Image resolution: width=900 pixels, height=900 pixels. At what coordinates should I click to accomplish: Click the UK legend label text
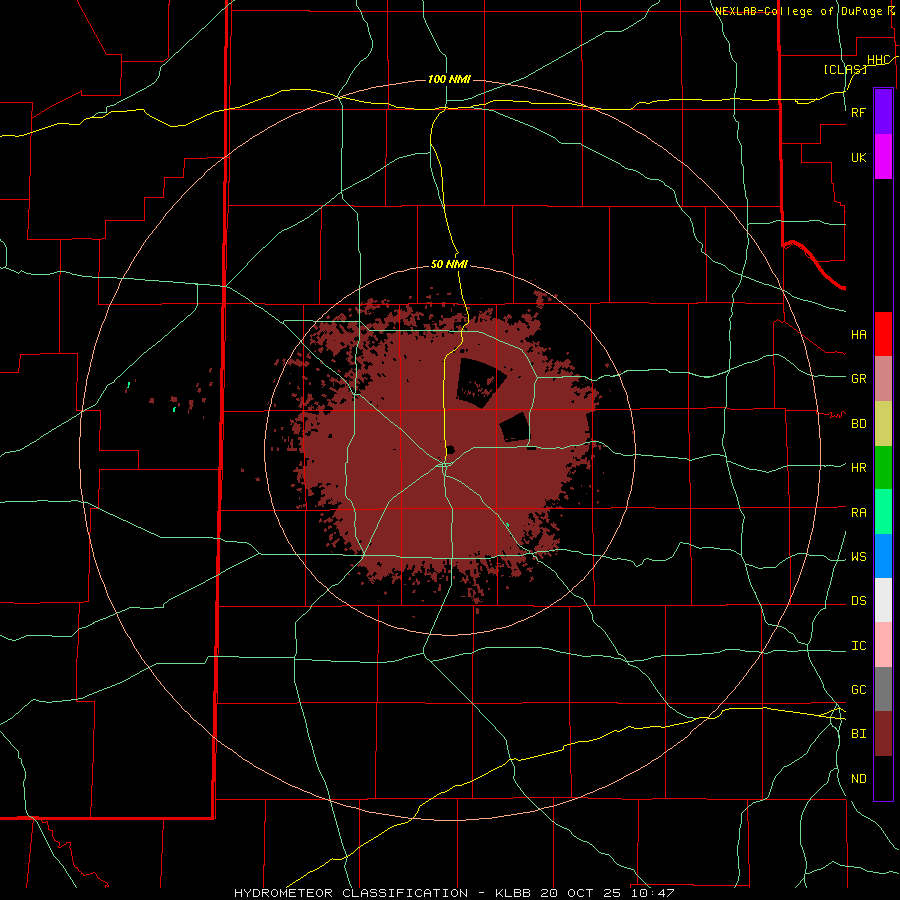(858, 158)
